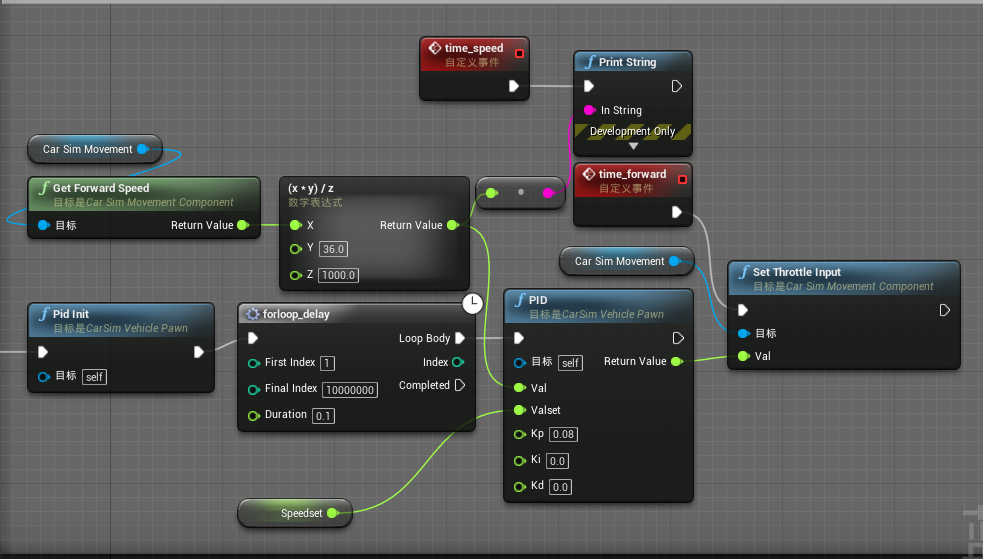Select the Set Throttle Input node title
Screen dimensions: 983x559
pos(797,272)
